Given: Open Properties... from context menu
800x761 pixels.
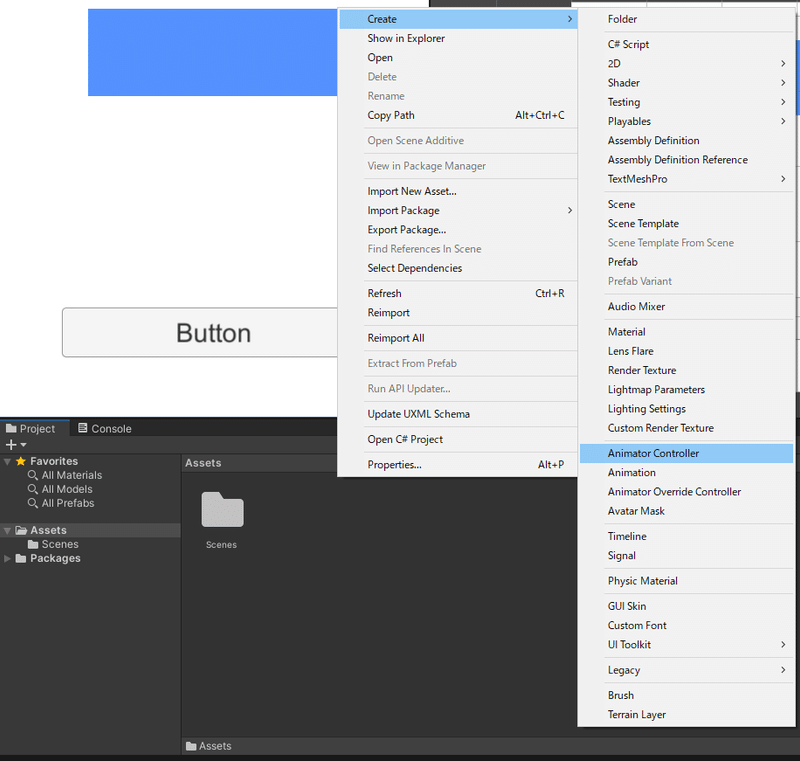Looking at the screenshot, I should (458, 465).
